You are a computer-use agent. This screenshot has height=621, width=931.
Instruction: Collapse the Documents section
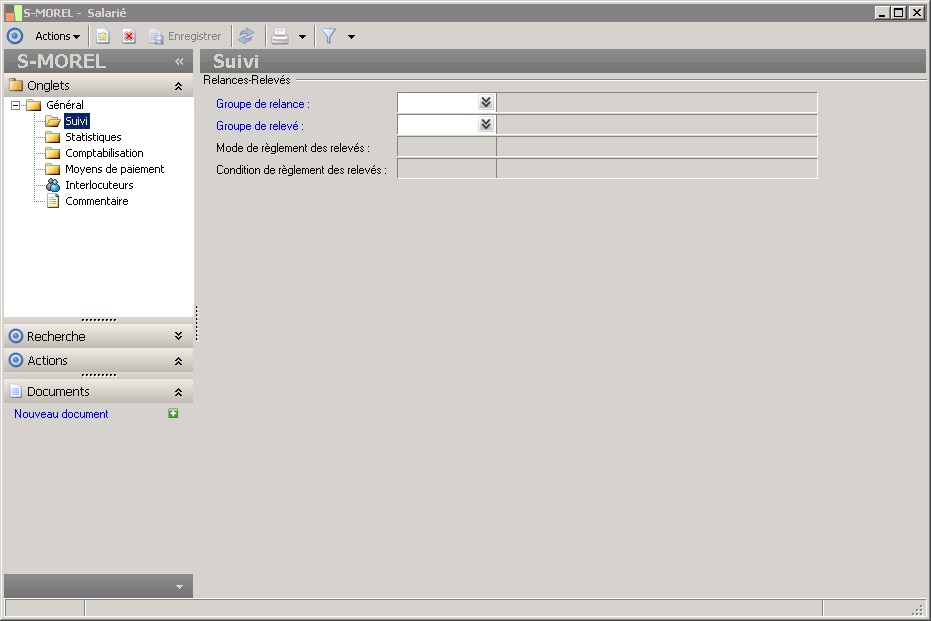pos(178,392)
